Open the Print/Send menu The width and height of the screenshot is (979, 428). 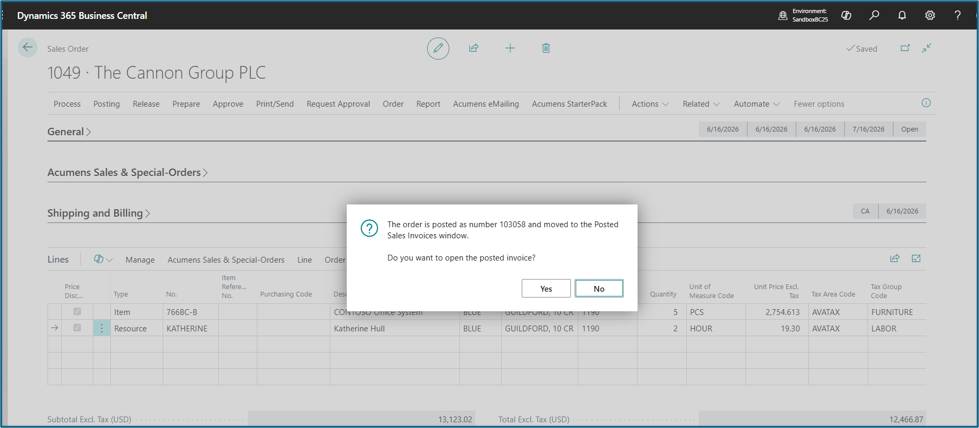(275, 104)
